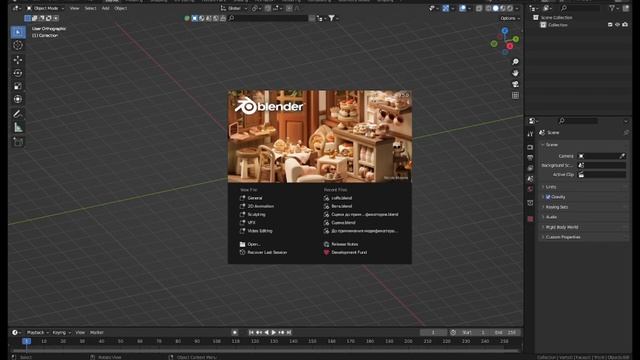Select solid viewport shading mode

coord(496,8)
